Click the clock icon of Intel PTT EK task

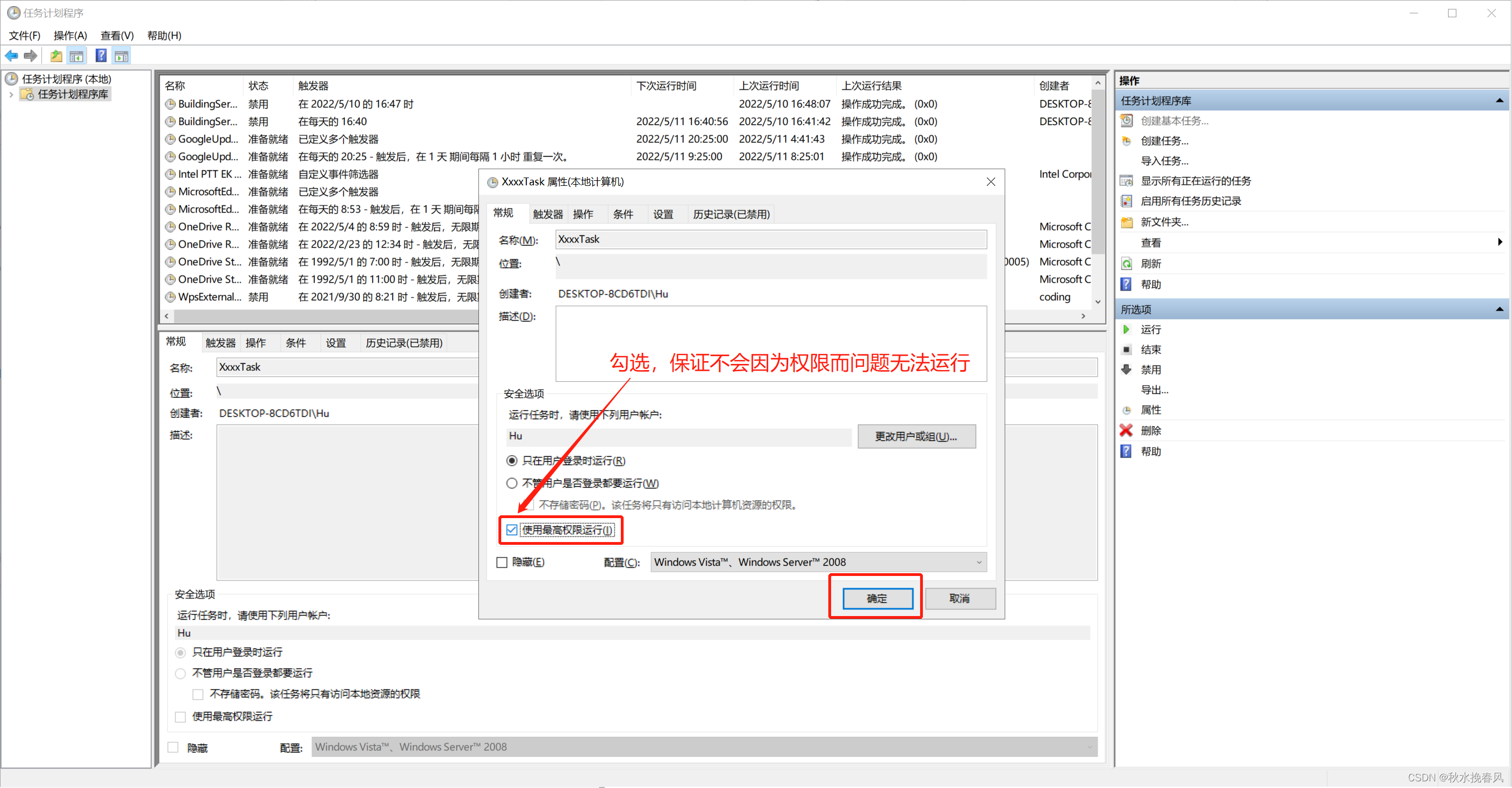[x=170, y=174]
